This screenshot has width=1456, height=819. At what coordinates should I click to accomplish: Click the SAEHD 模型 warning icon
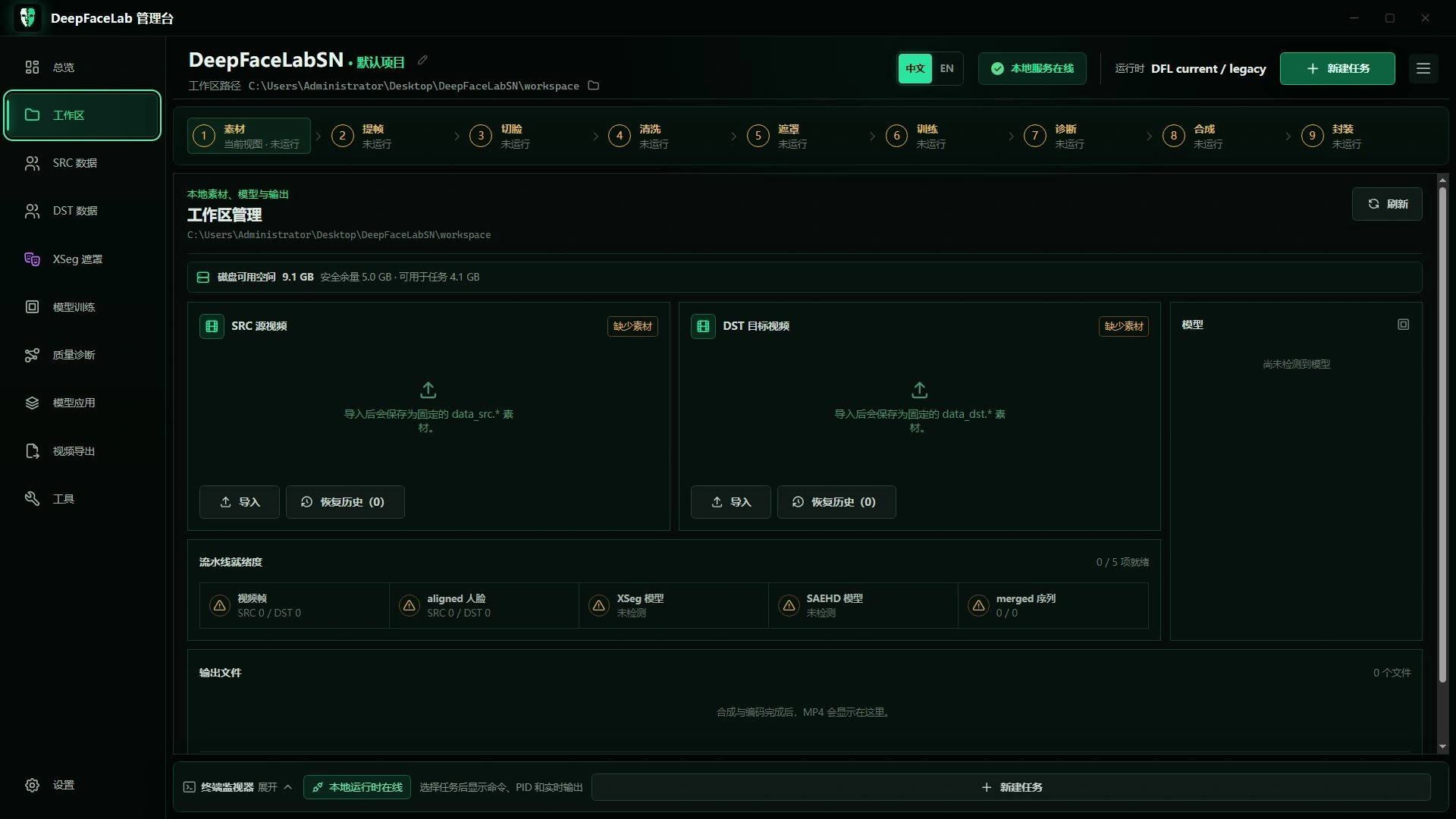(x=789, y=605)
